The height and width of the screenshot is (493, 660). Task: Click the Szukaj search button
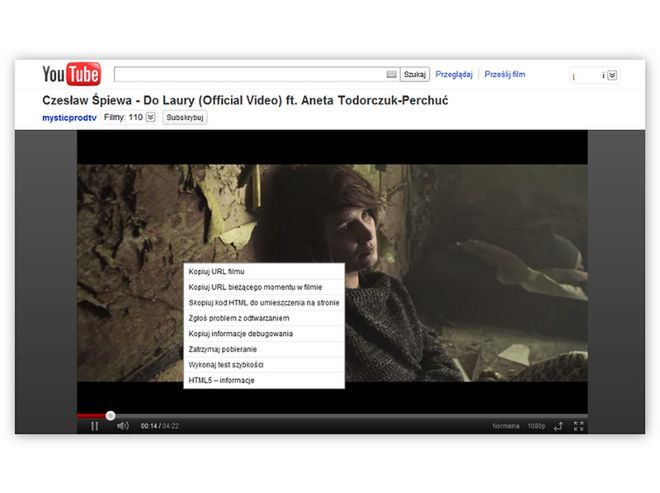tap(415, 75)
